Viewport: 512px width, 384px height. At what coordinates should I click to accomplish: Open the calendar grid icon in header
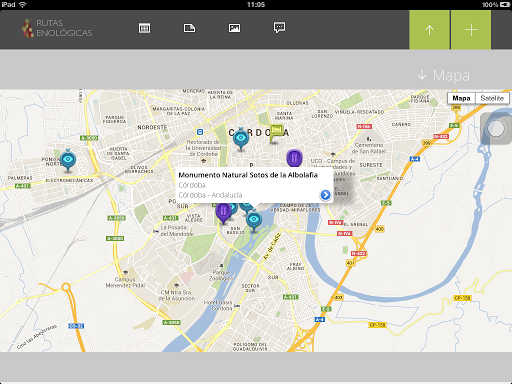pos(144,28)
